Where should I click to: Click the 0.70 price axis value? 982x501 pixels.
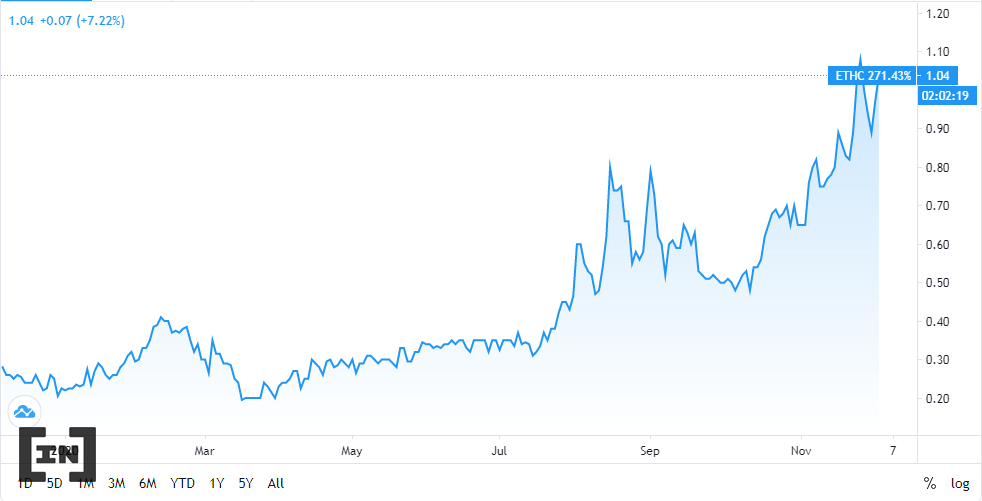tap(938, 206)
